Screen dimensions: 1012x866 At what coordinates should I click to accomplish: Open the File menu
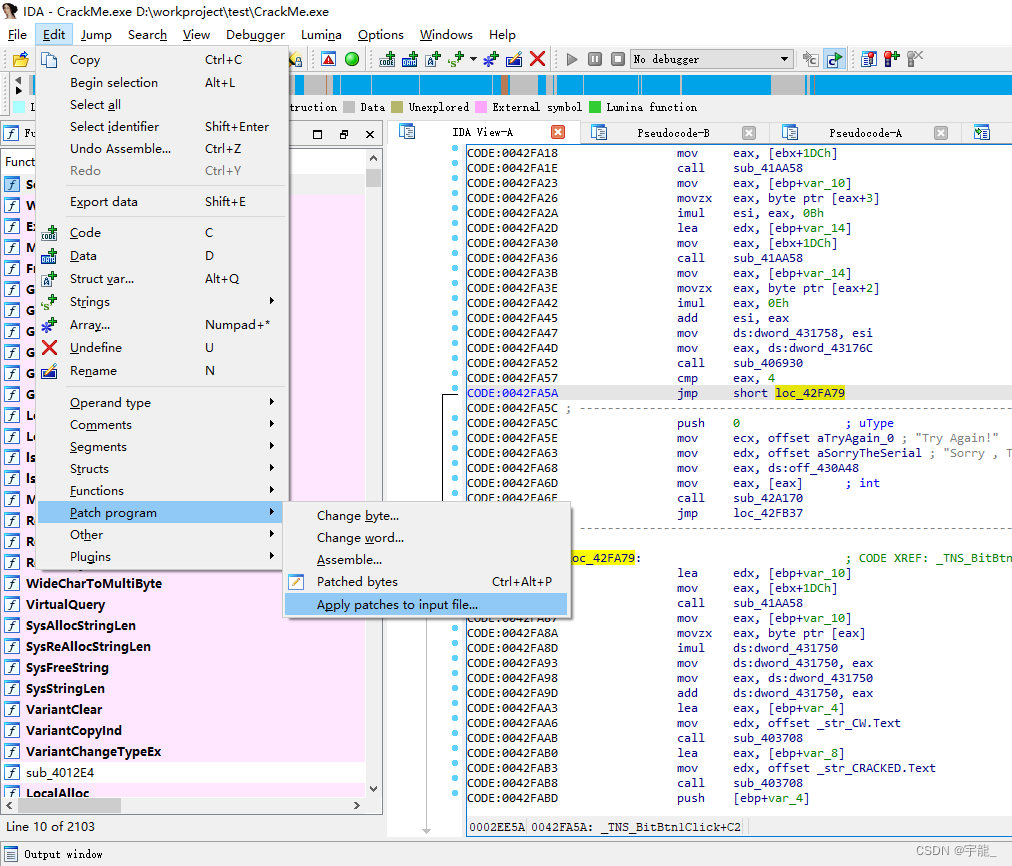pyautogui.click(x=17, y=35)
